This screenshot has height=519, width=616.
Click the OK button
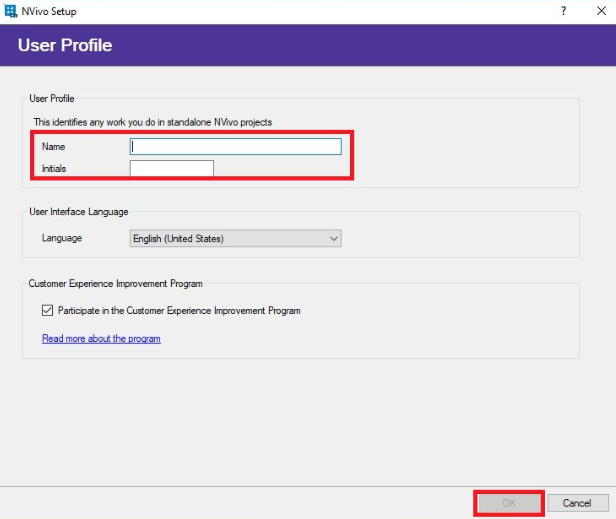coord(509,503)
